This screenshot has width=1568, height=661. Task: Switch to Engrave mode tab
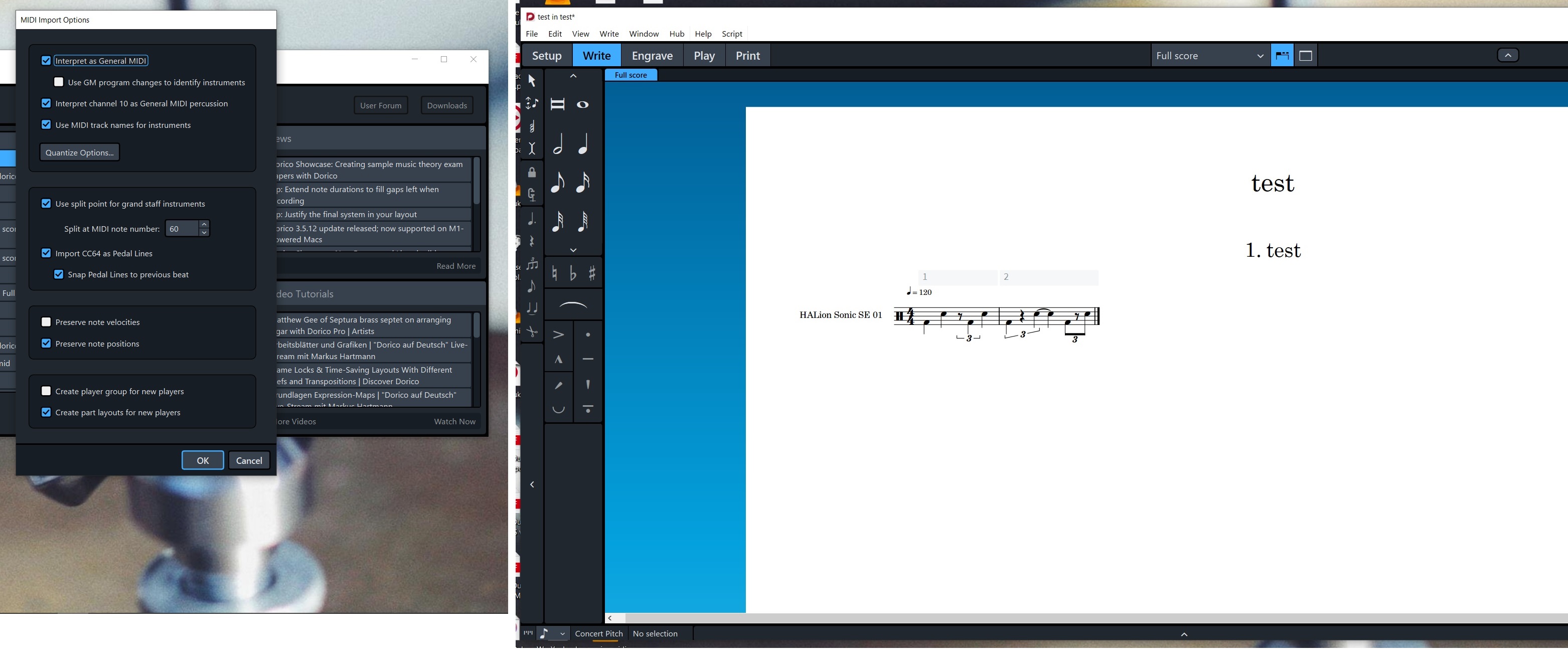pyautogui.click(x=652, y=55)
